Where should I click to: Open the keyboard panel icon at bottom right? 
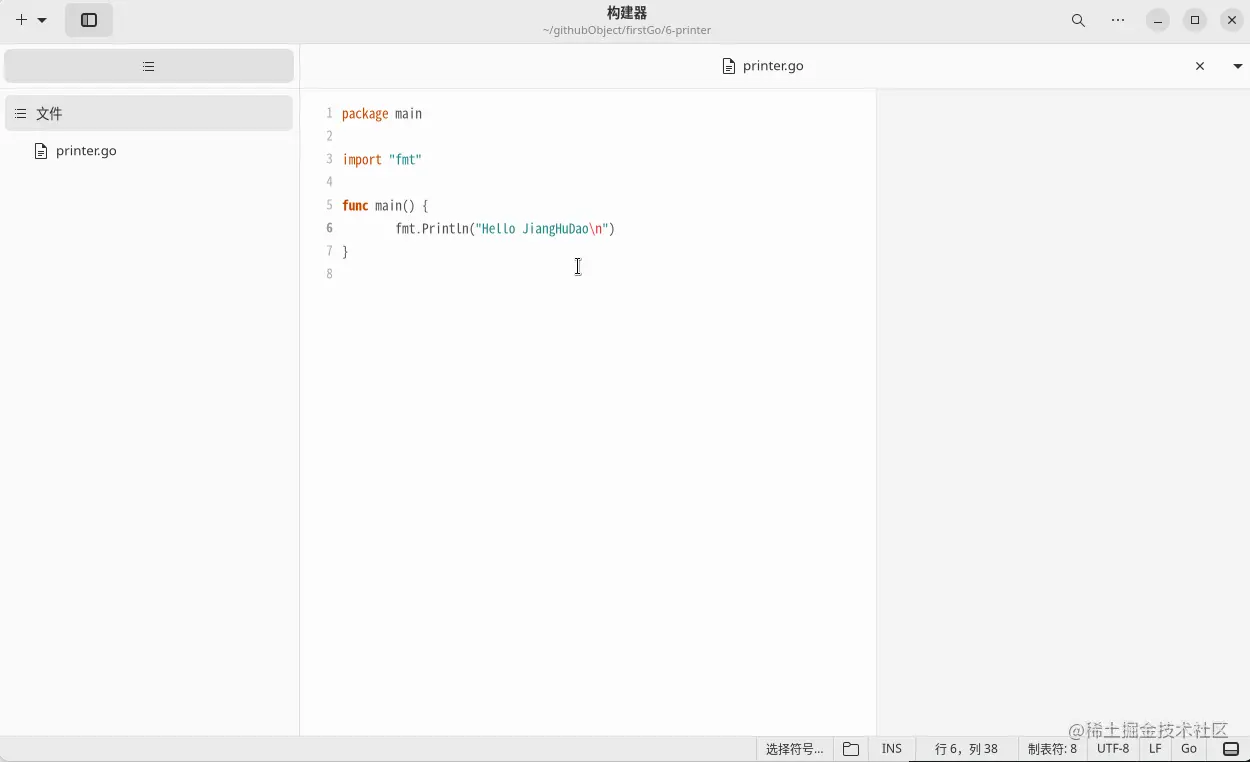[x=1232, y=748]
